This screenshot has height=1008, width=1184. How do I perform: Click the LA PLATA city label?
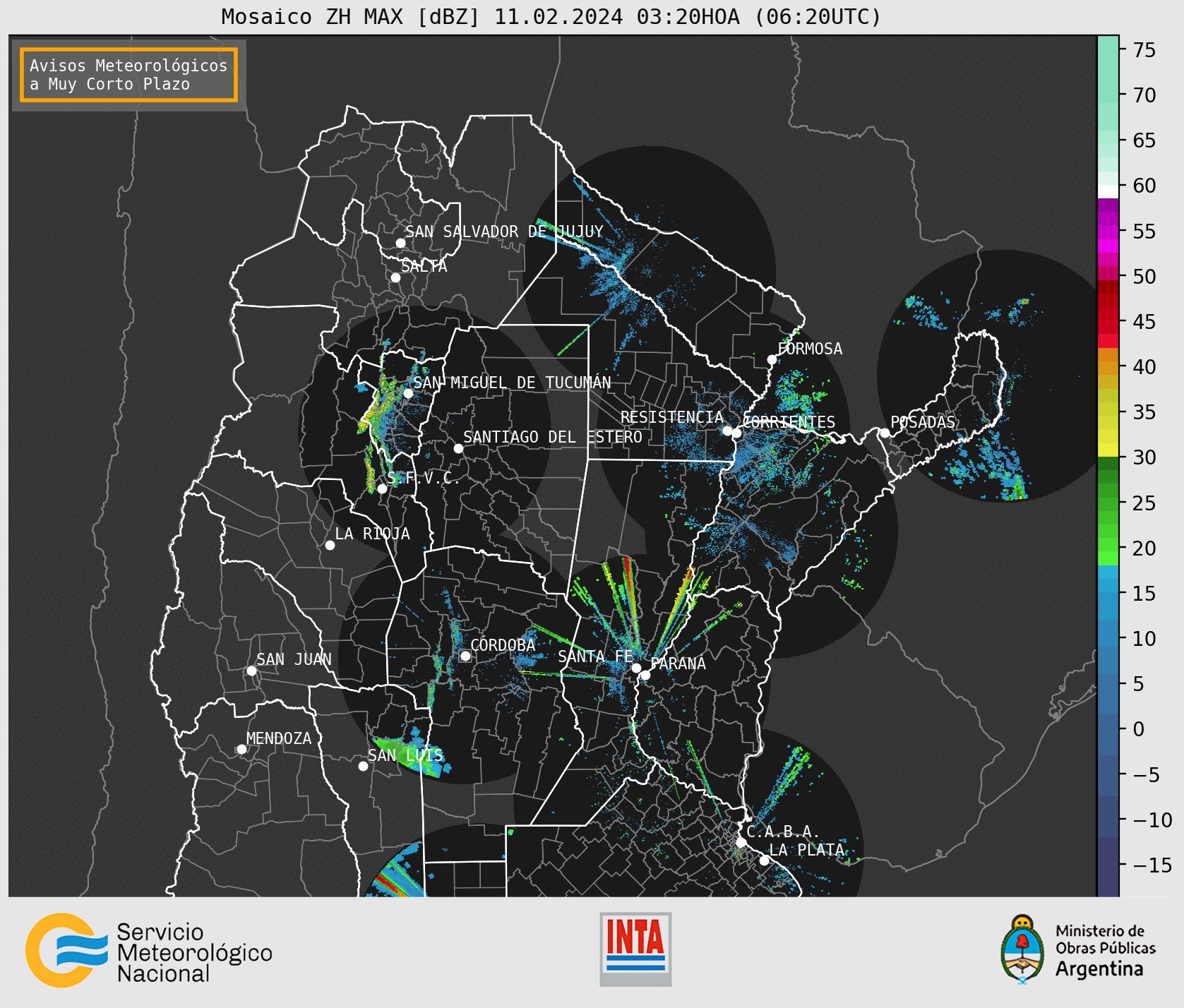(807, 850)
